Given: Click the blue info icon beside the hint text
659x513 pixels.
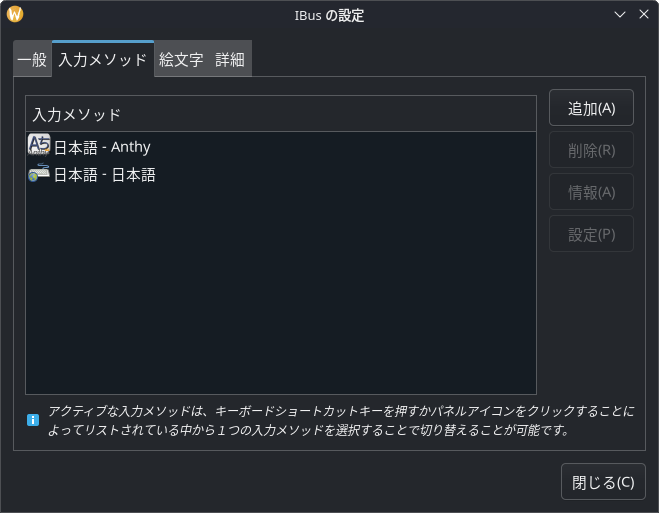Looking at the screenshot, I should 33,420.
